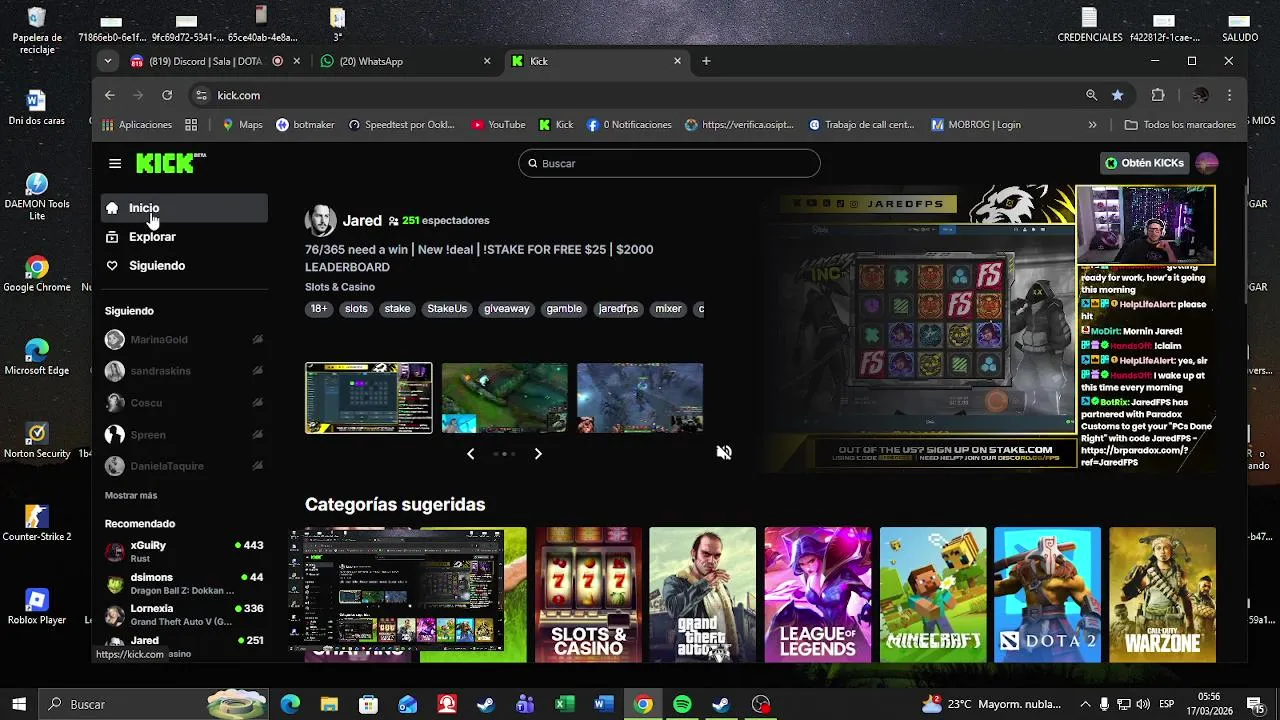Open Excel from the taskbar
Viewport: 1280px width, 720px height.
coord(564,704)
